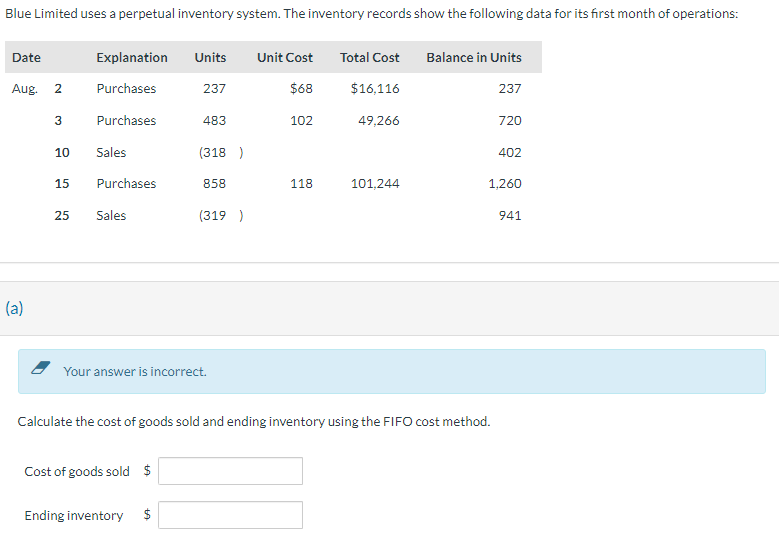This screenshot has height=559, width=779.
Task: Select the 102 unit cost cell
Action: (x=302, y=120)
